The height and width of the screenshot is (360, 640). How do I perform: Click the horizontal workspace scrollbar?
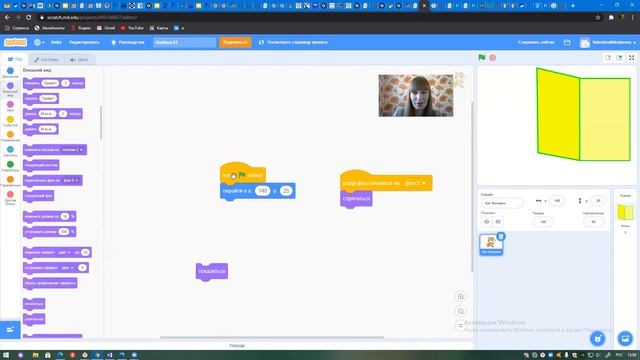[x=272, y=337]
